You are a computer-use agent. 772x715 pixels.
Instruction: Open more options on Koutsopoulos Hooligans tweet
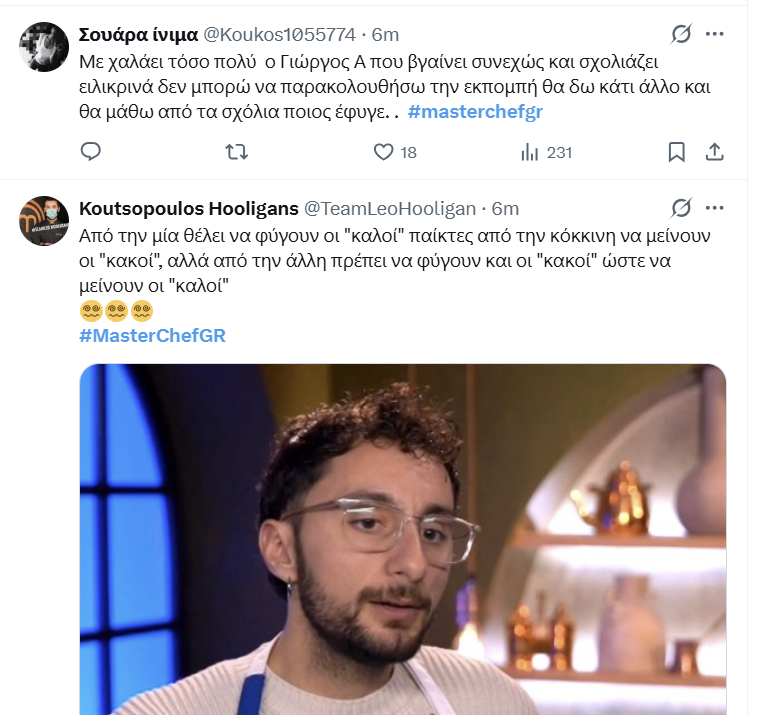click(714, 208)
